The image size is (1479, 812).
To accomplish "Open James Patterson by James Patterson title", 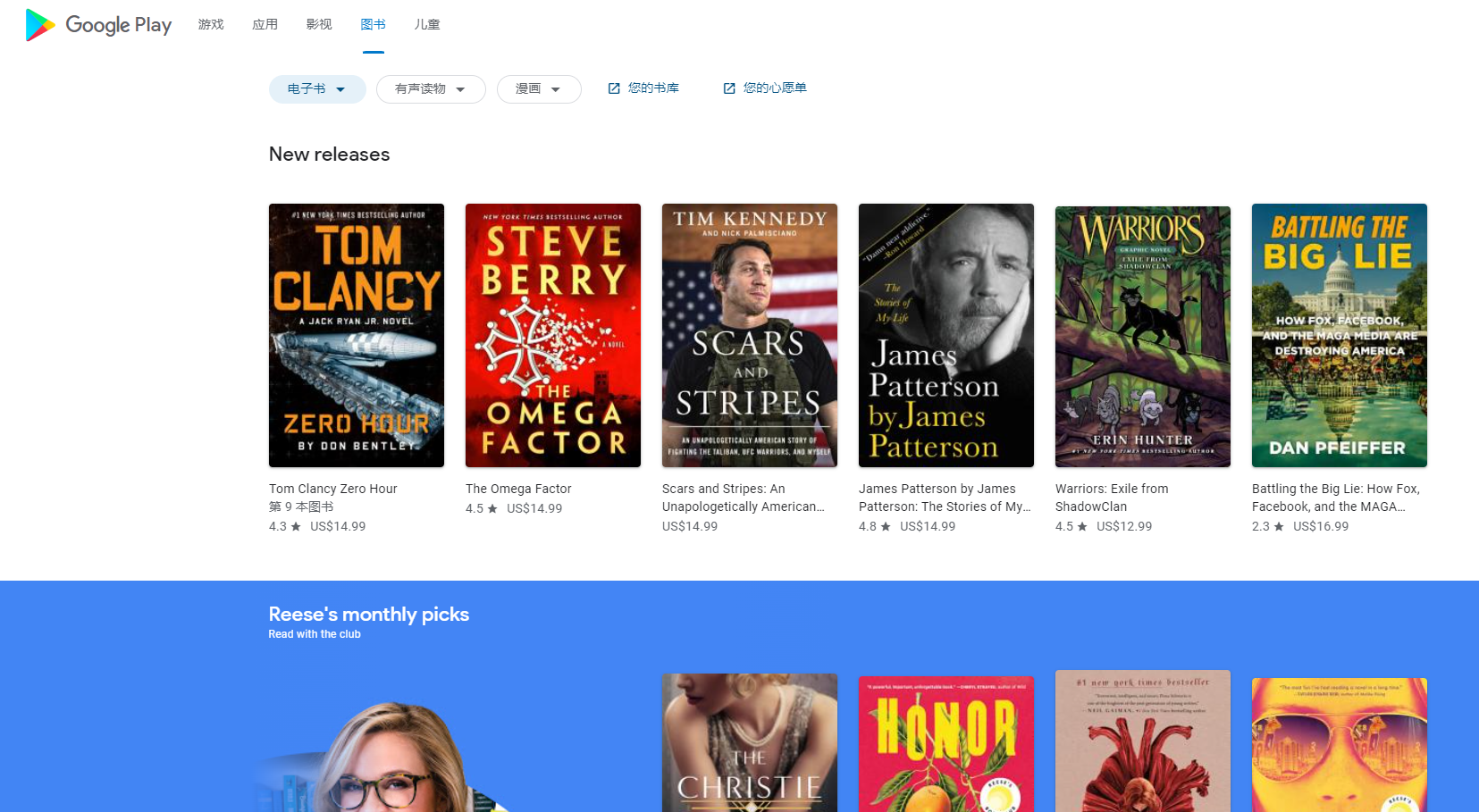I will [x=945, y=498].
